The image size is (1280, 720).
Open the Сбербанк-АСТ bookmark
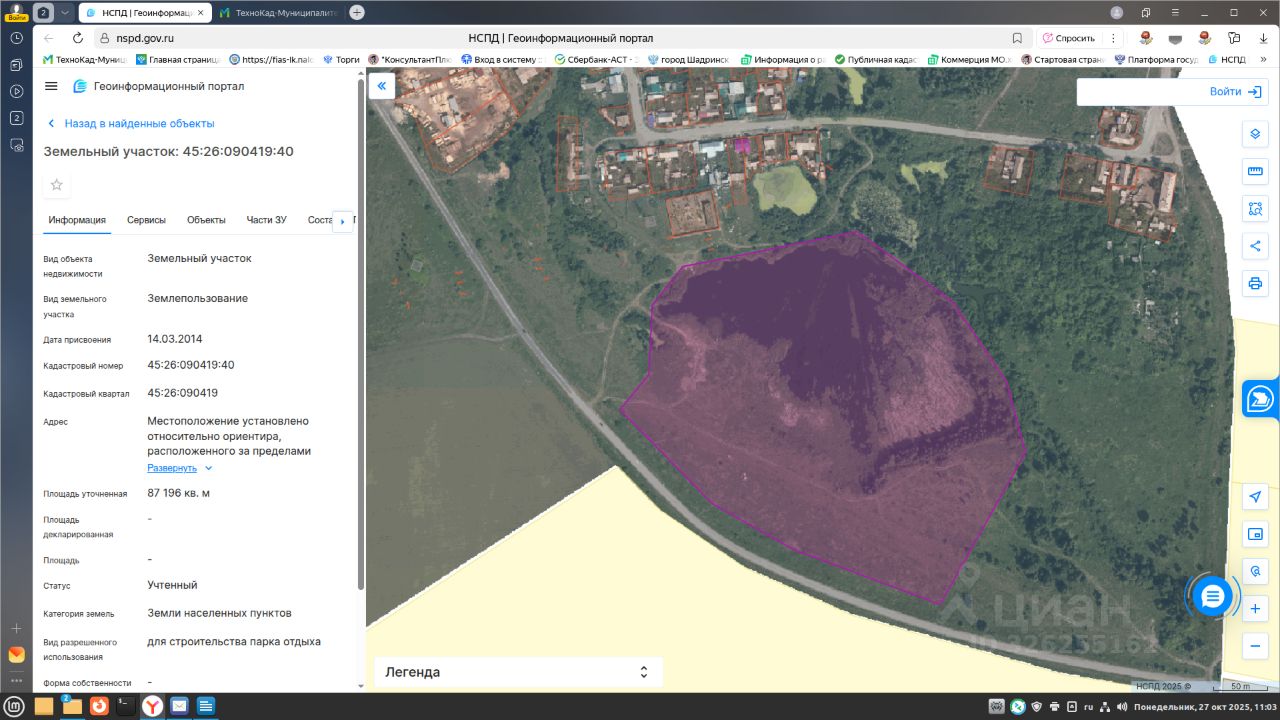tap(595, 59)
